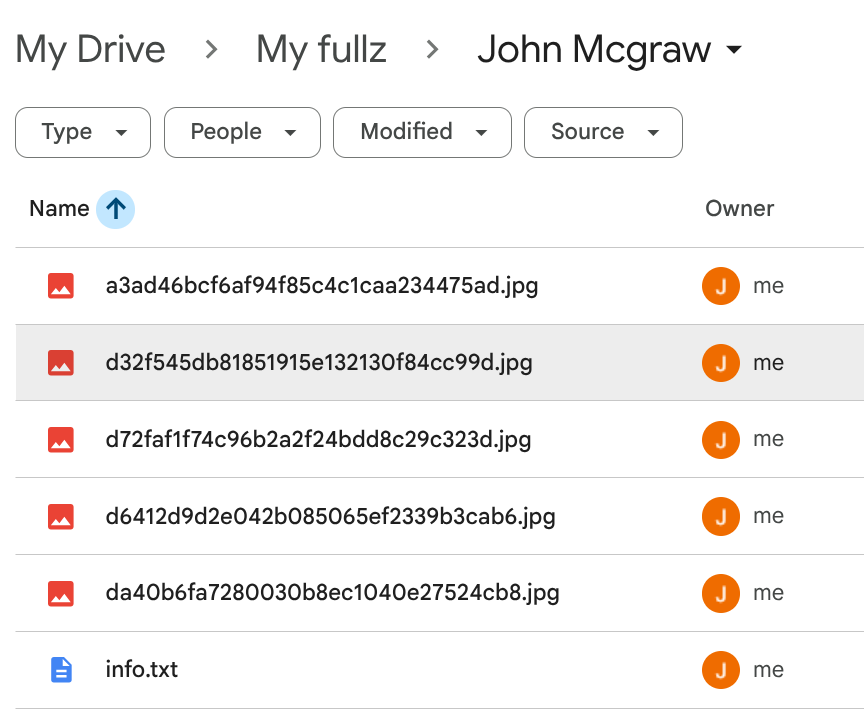Click "me" owner text in da40b6fa7280 row
This screenshot has height=728, width=864.
click(x=768, y=594)
